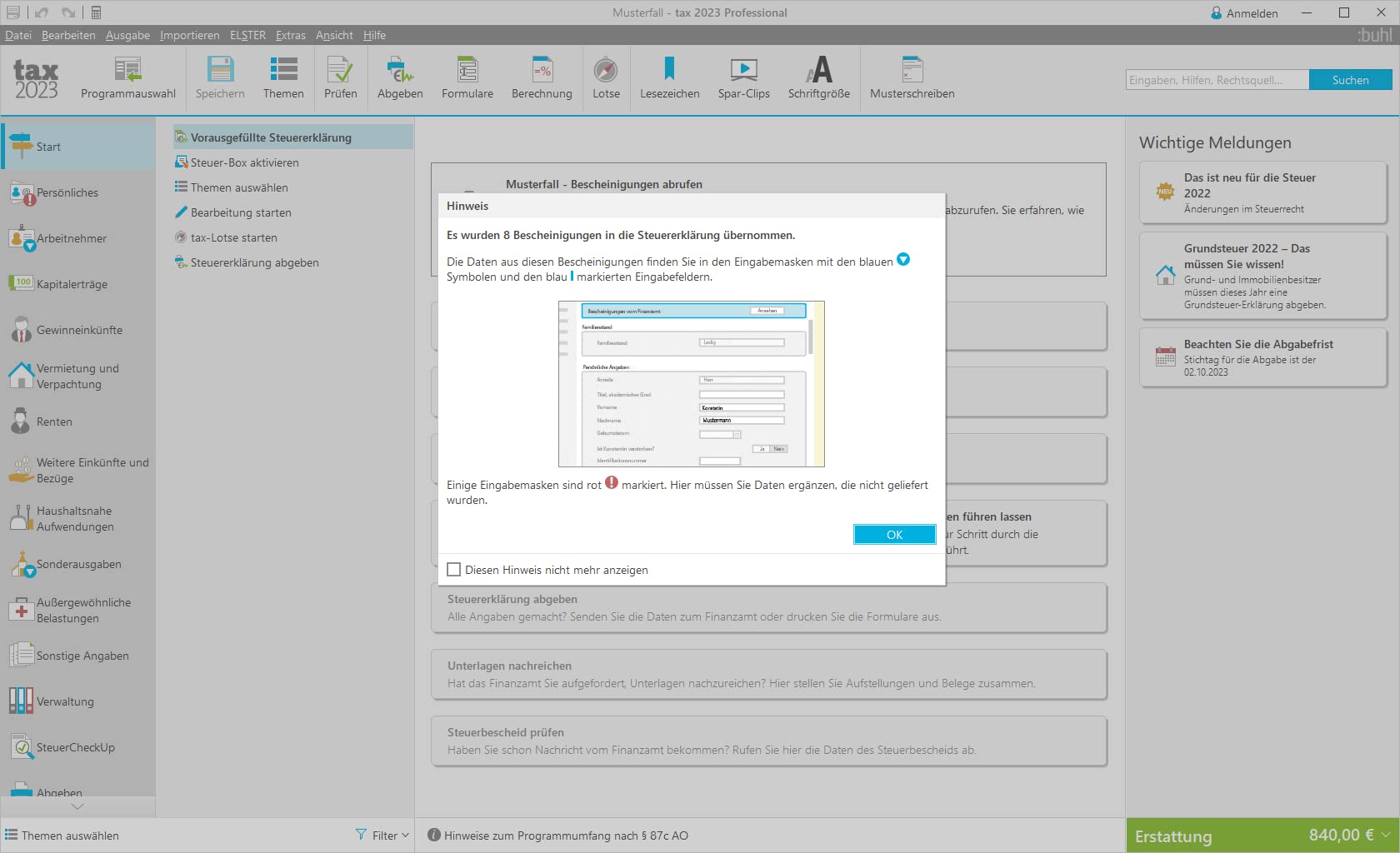Open Programmauswahl from the toolbar
The image size is (1400, 853).
point(128,78)
